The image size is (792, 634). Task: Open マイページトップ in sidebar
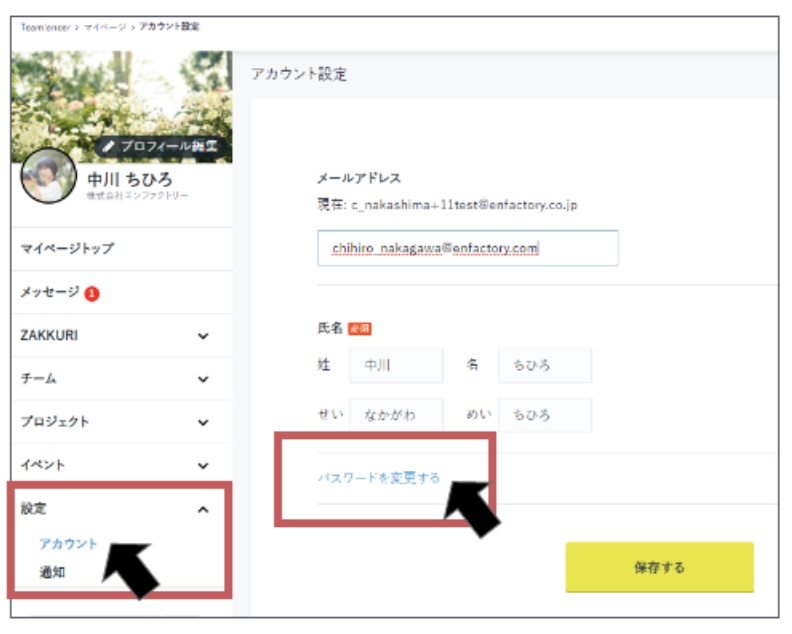point(67,248)
